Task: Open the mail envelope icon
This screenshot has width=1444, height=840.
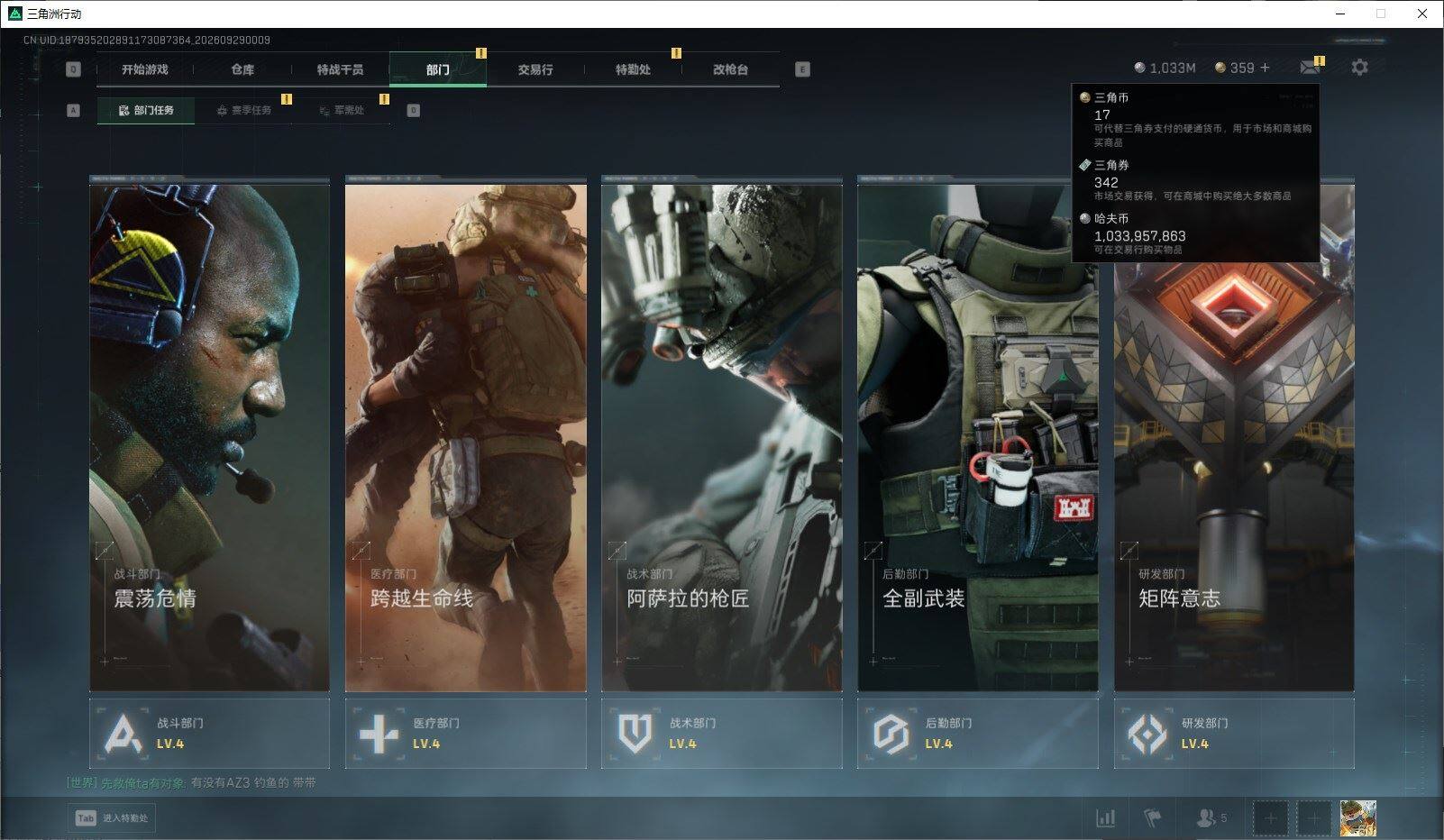Action: 1311,68
